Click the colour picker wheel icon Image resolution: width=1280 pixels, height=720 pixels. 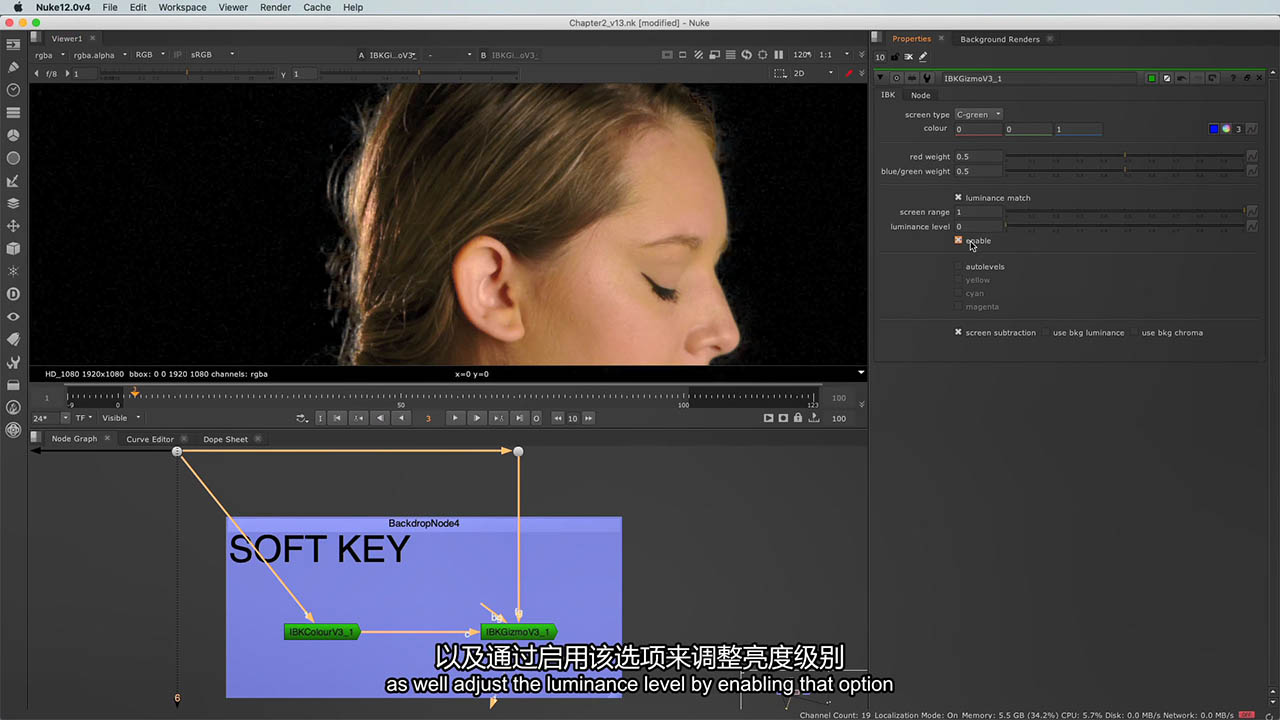[1226, 129]
